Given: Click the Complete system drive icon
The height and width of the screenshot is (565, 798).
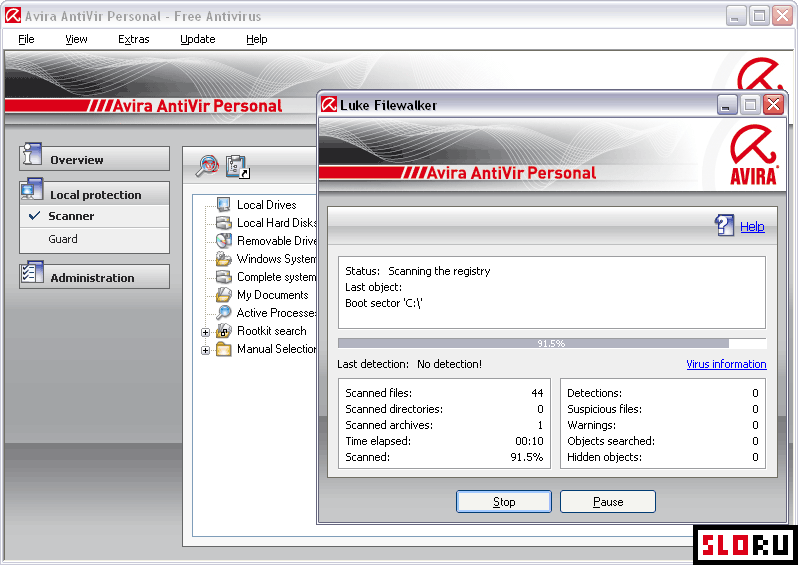Looking at the screenshot, I should point(223,276).
